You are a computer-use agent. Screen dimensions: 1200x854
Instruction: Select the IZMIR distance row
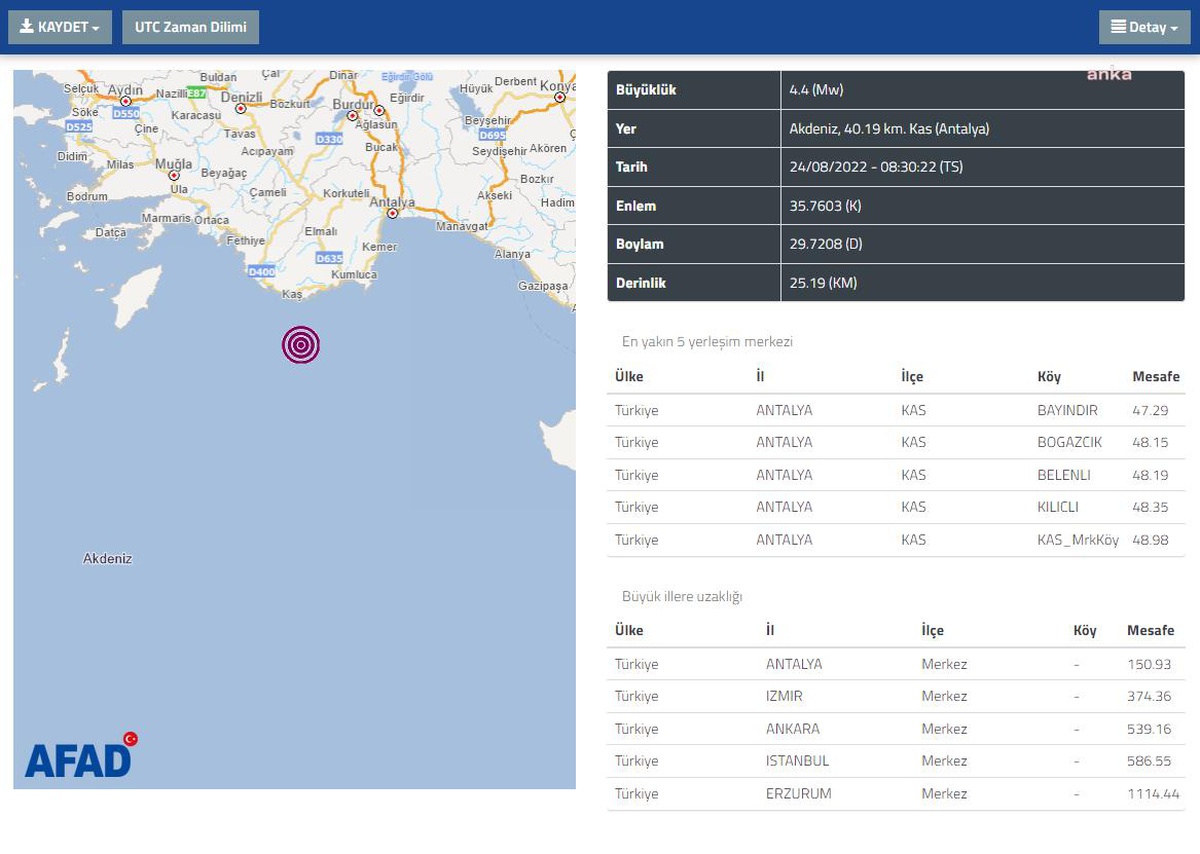(897, 696)
